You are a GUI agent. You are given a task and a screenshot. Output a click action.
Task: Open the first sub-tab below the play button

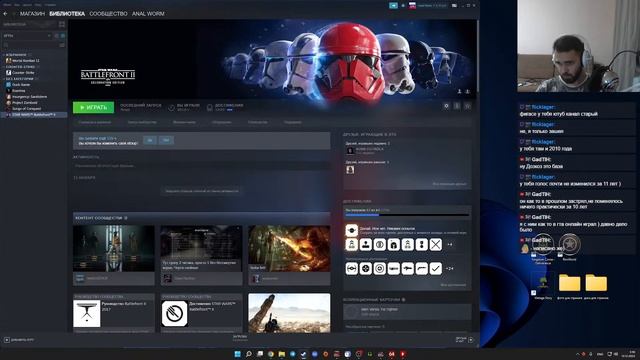tap(94, 122)
